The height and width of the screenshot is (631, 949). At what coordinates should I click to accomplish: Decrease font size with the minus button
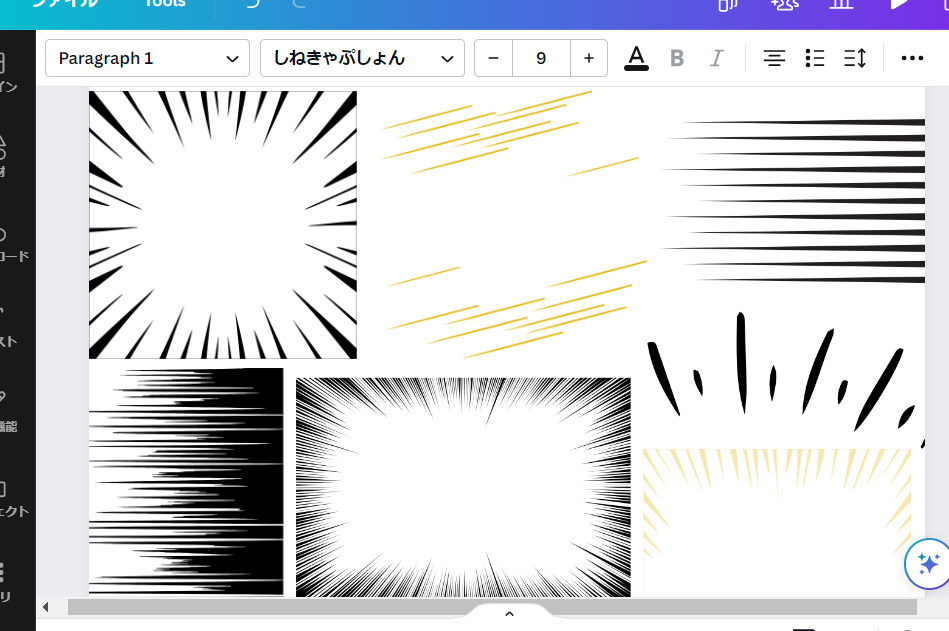click(x=493, y=58)
